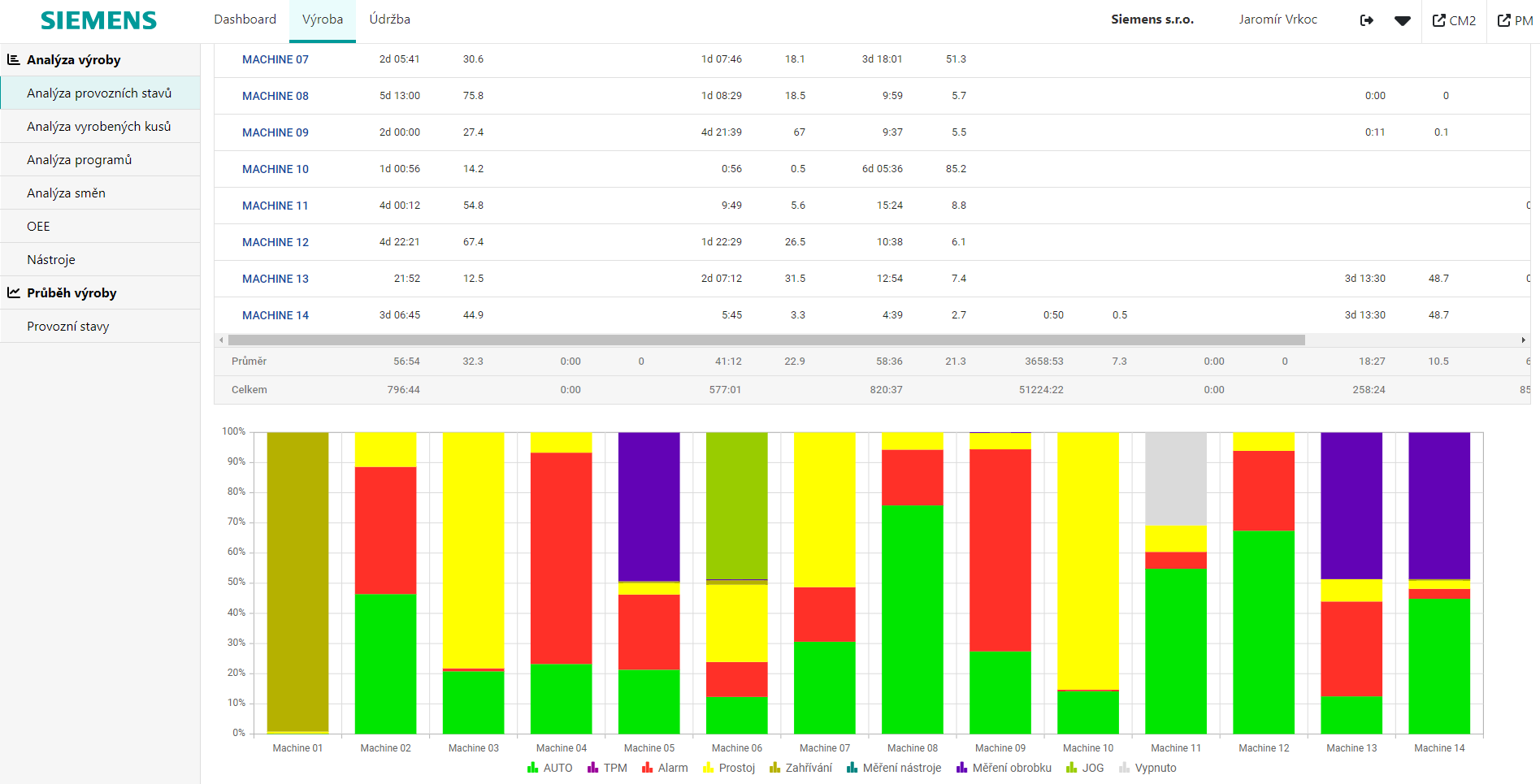The height and width of the screenshot is (784, 1540).
Task: Click the Siemens logo
Action: (98, 20)
